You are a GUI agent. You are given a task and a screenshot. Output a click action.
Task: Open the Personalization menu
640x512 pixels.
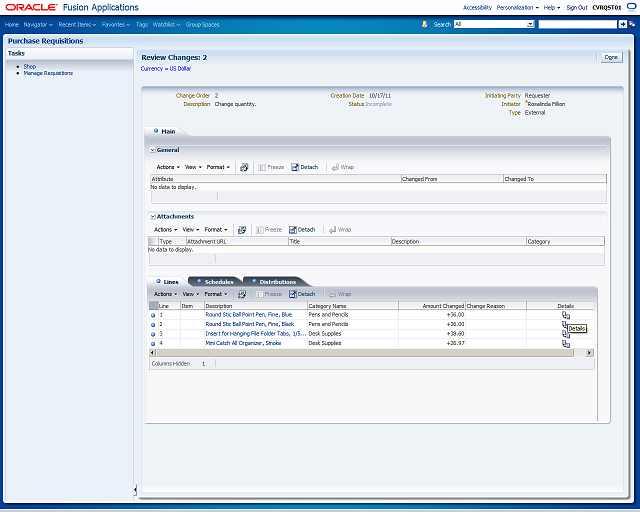(517, 7)
